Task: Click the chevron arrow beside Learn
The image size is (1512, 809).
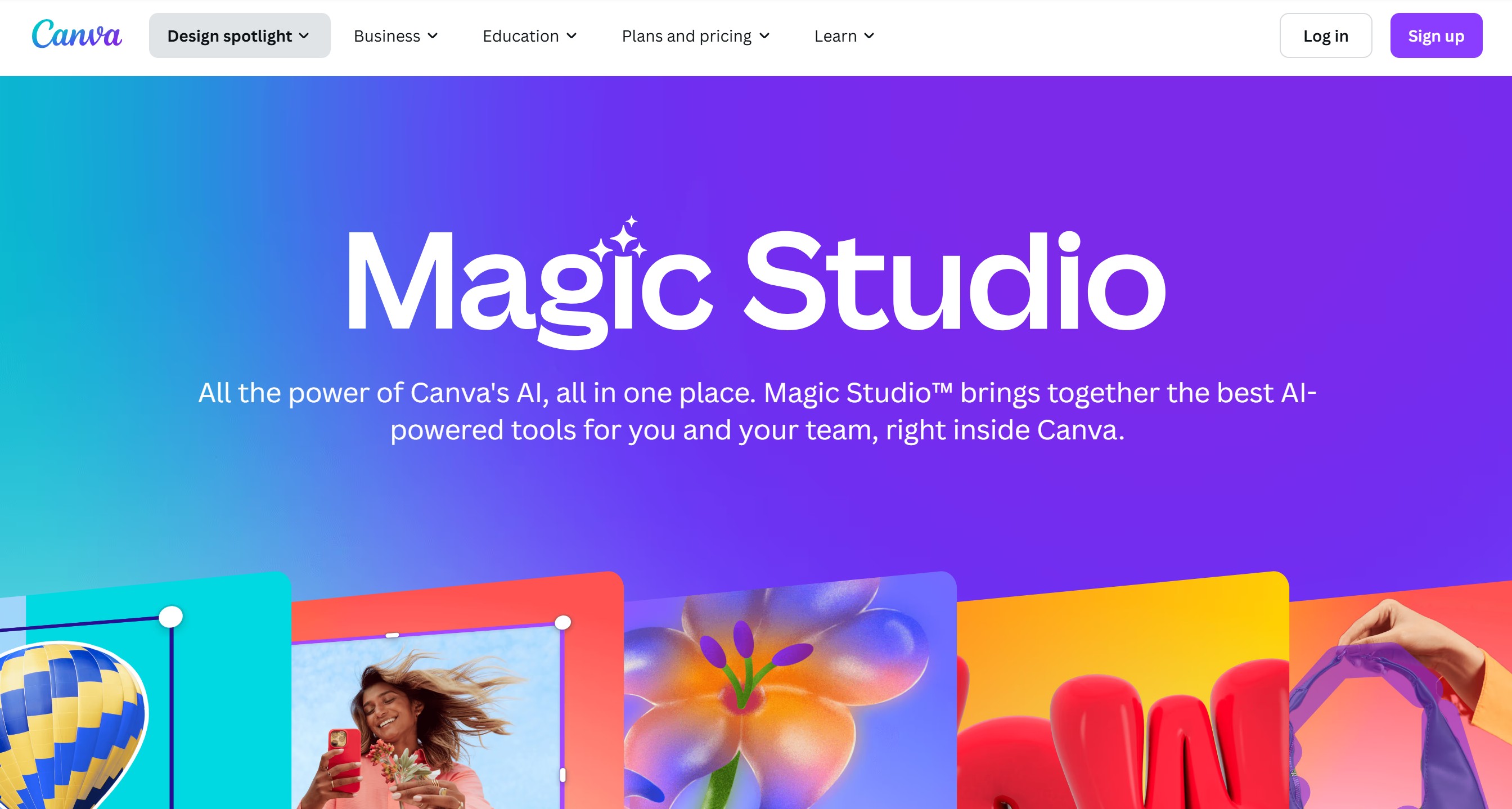Action: (x=869, y=36)
